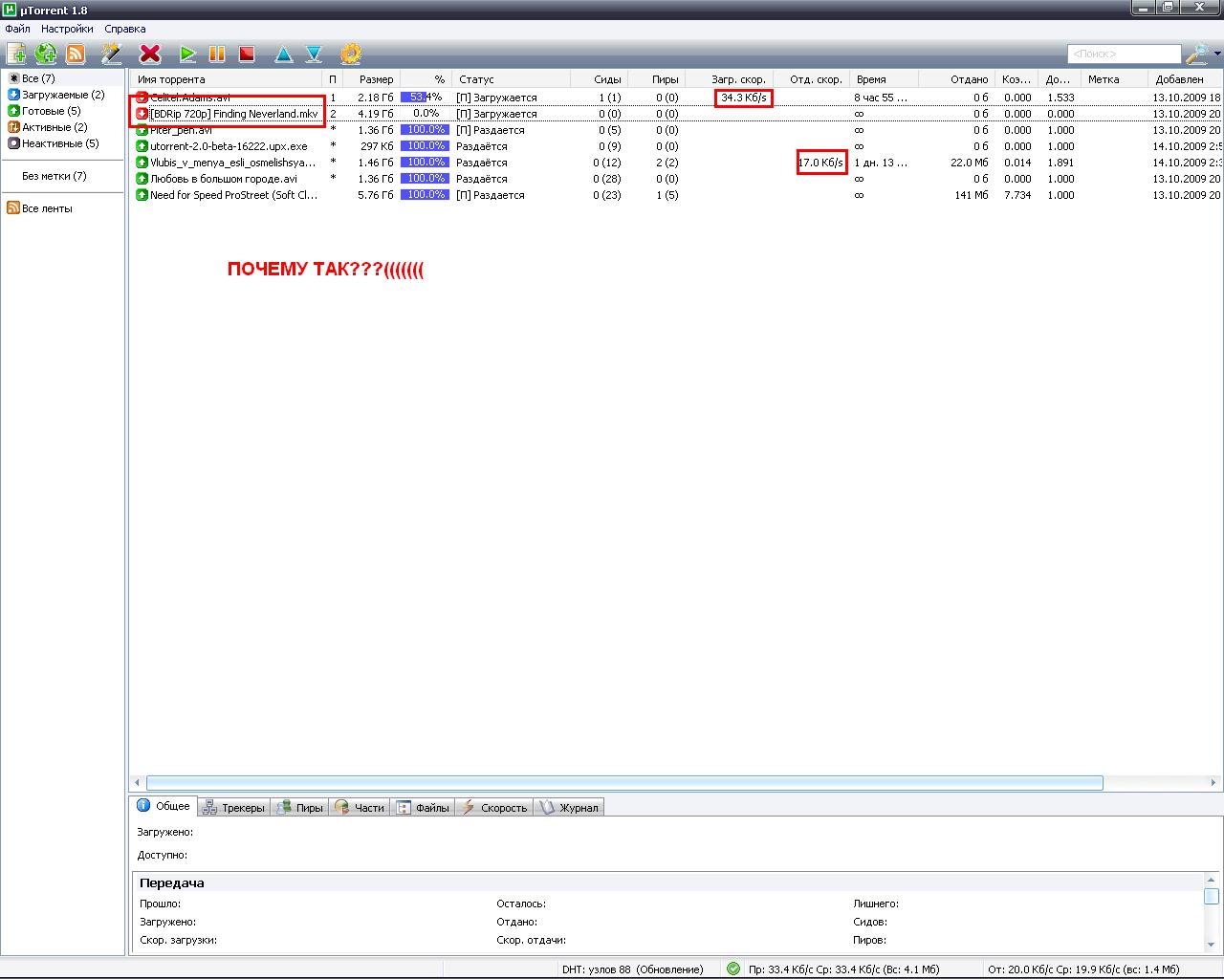Select Неактивные (5) category

click(x=53, y=143)
